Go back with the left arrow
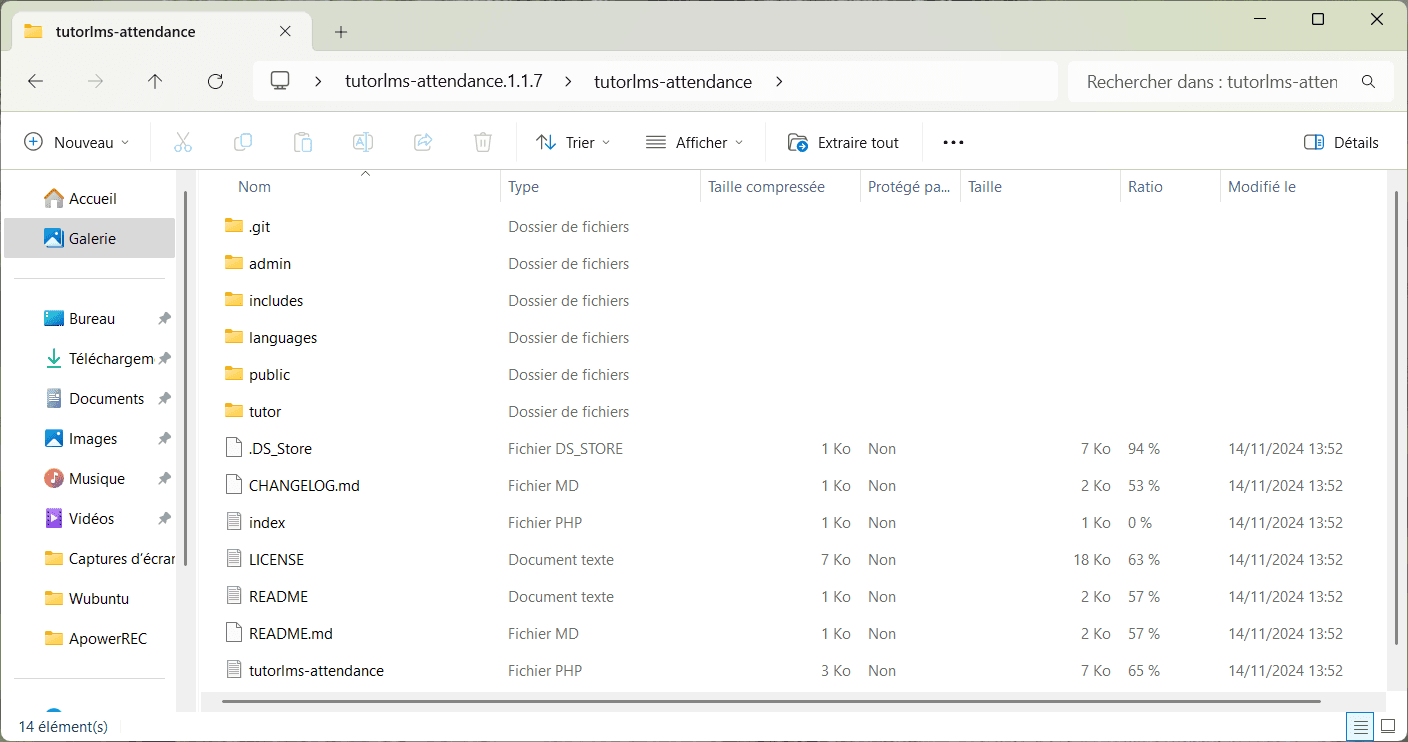 35,82
